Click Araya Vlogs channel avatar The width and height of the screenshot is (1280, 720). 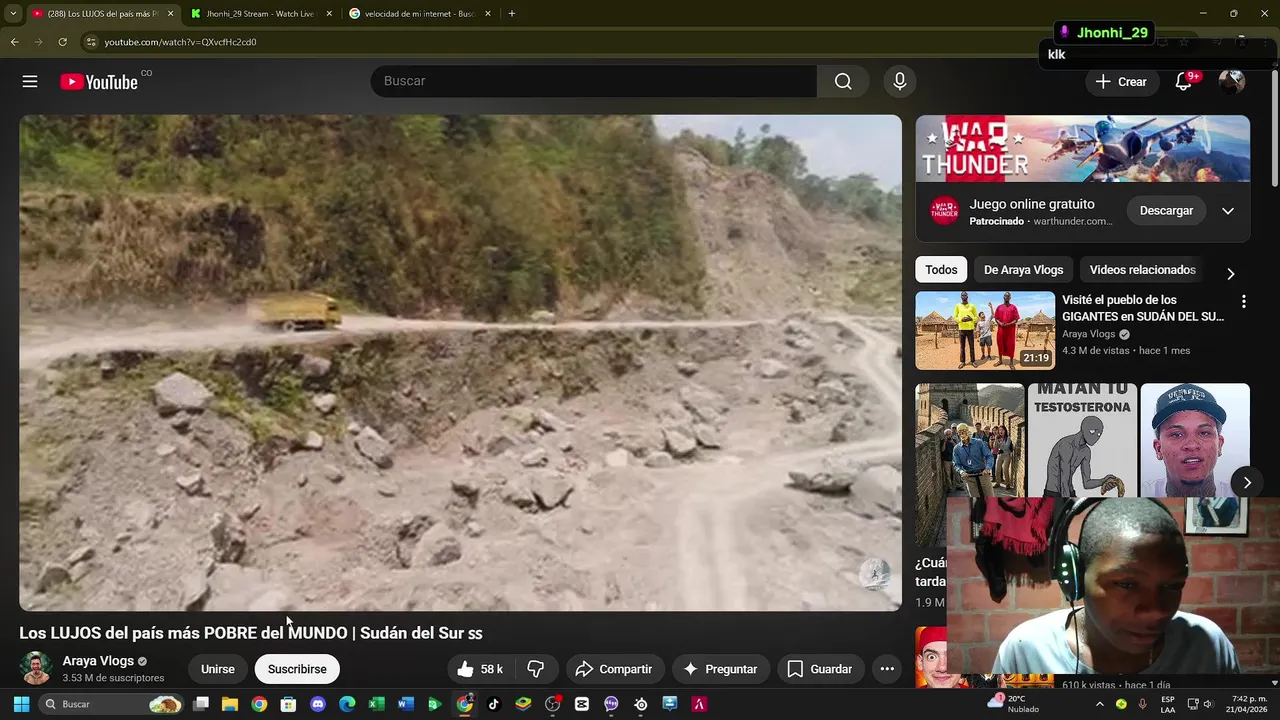36,668
